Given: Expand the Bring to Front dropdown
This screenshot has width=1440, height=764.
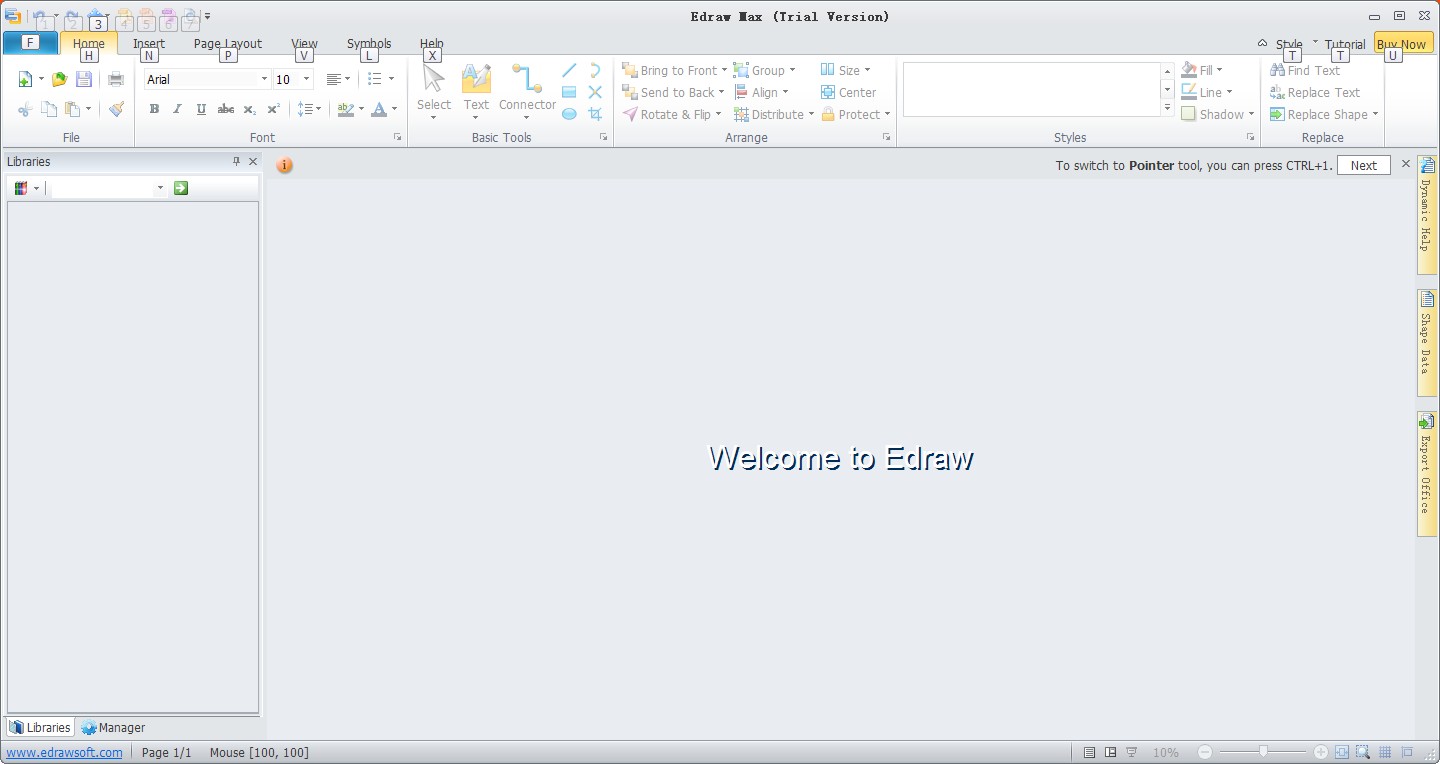Looking at the screenshot, I should tap(722, 70).
